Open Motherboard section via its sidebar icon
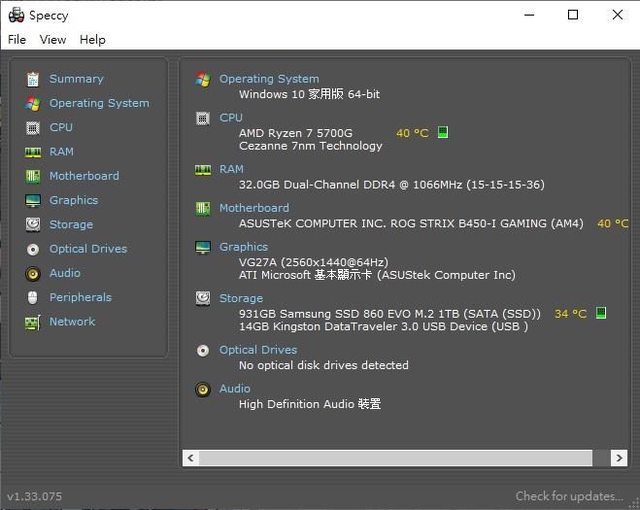This screenshot has height=510, width=640. coord(33,176)
